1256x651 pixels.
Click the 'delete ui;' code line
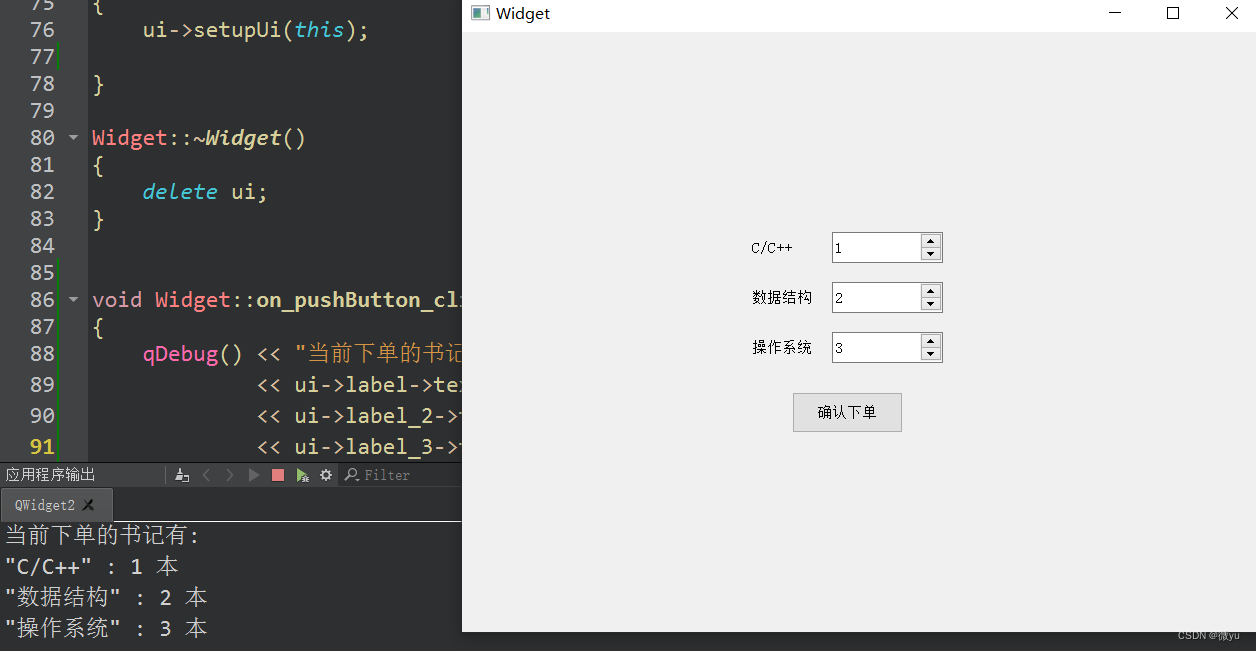(x=205, y=191)
